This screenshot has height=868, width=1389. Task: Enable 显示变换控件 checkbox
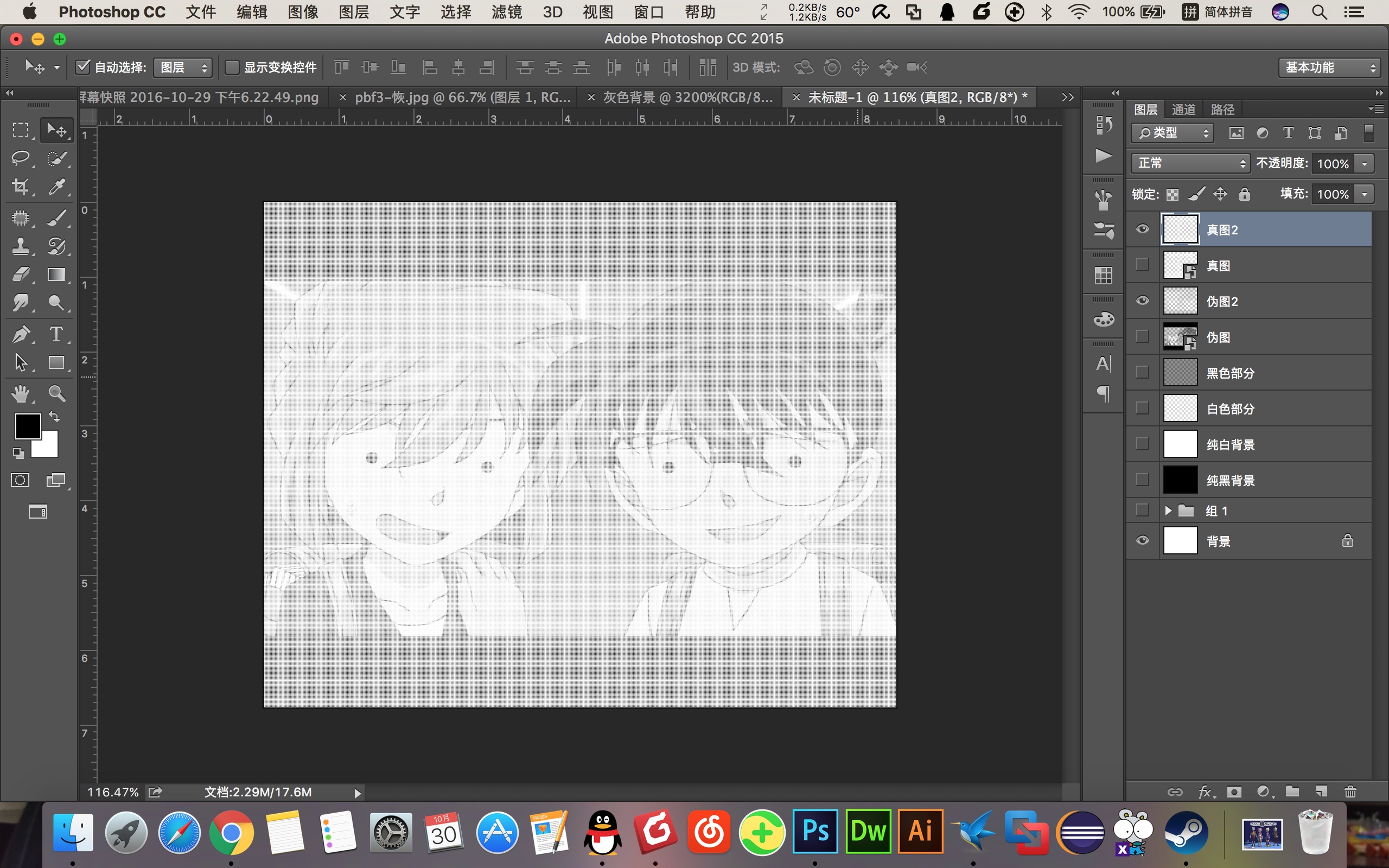231,67
